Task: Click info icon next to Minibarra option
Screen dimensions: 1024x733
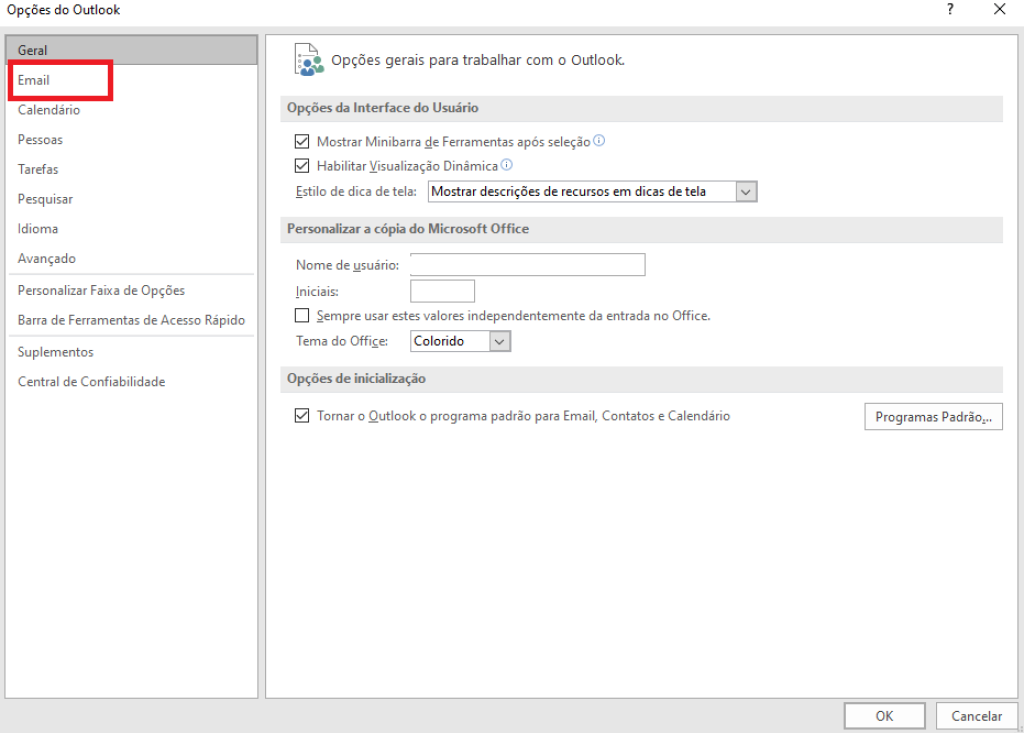Action: pyautogui.click(x=599, y=140)
